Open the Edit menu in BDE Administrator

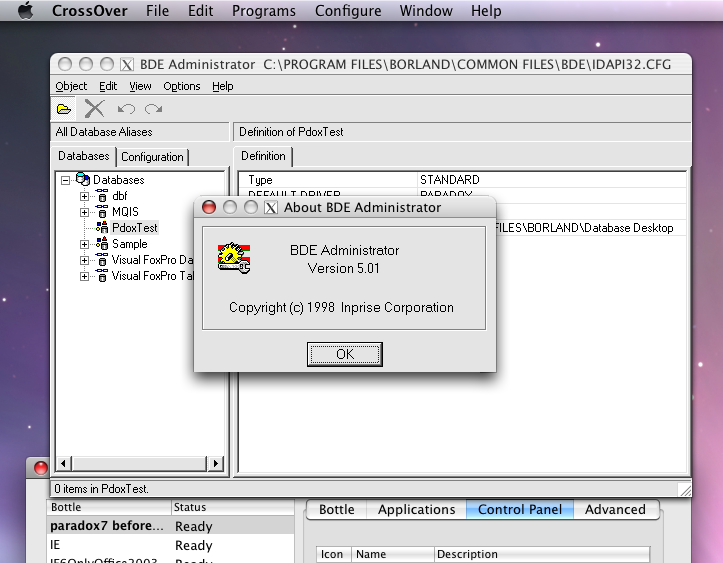coord(108,86)
